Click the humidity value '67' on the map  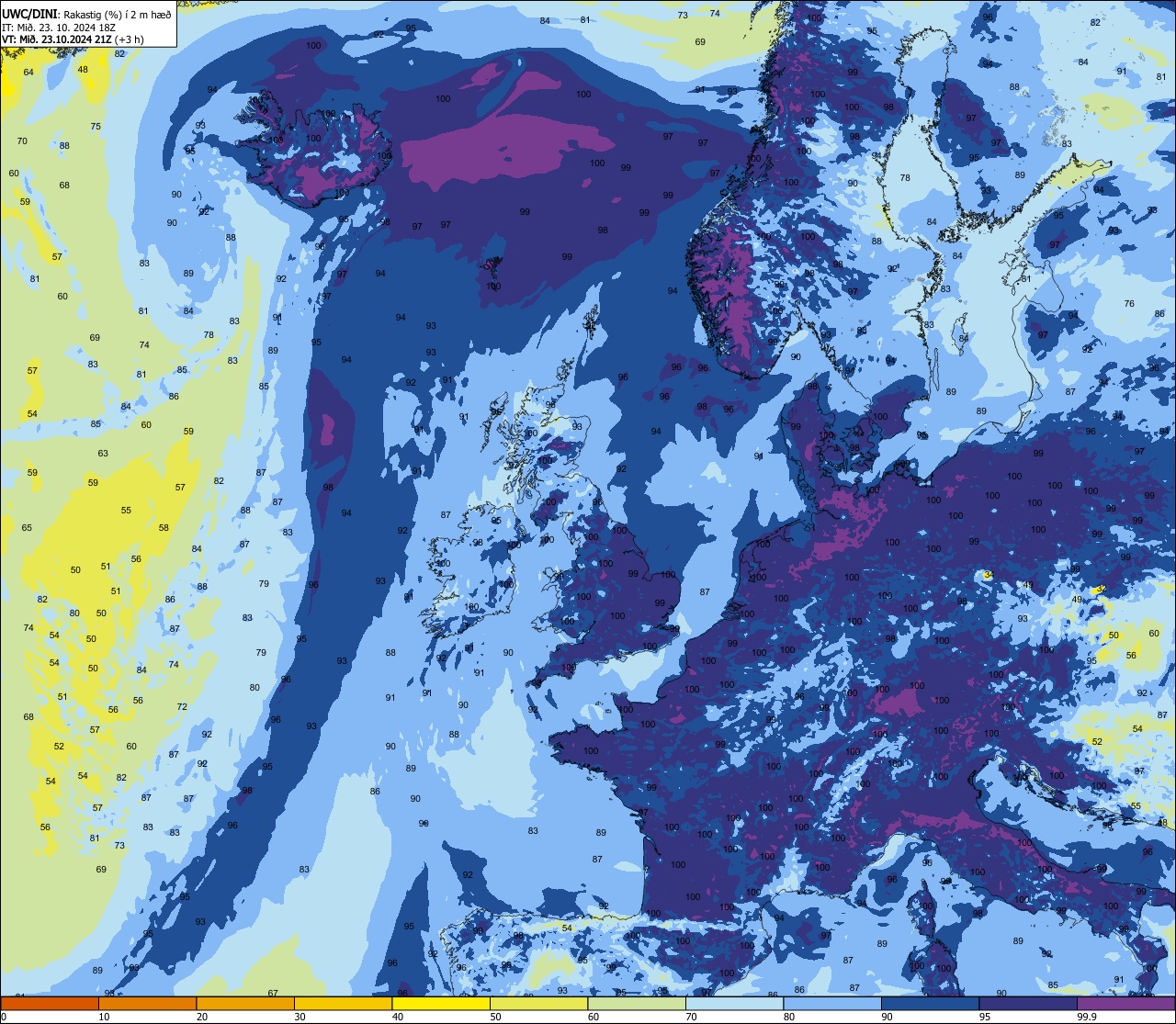(273, 994)
